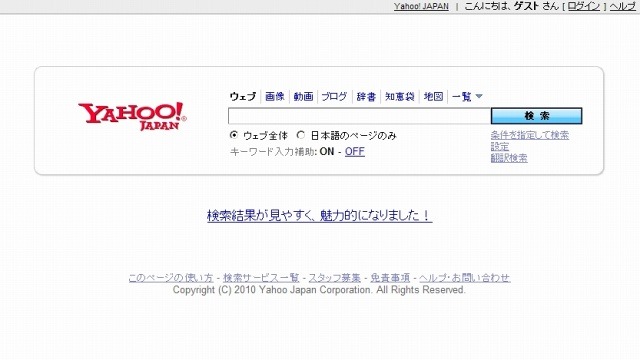Viewport: 640px width, 360px height.
Task: Focus the search keyword input field
Action: click(x=359, y=116)
